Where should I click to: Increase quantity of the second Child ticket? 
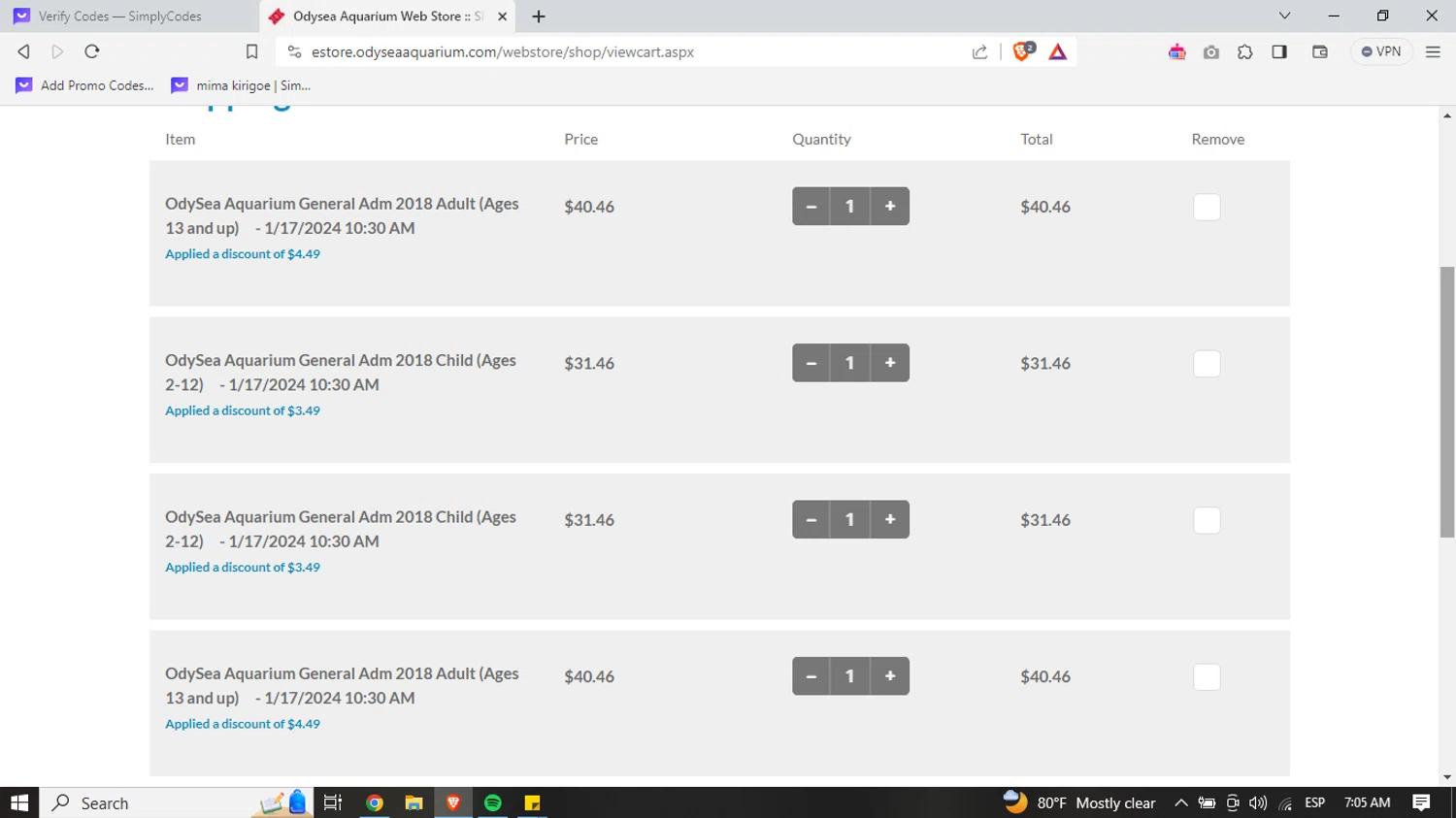click(890, 519)
